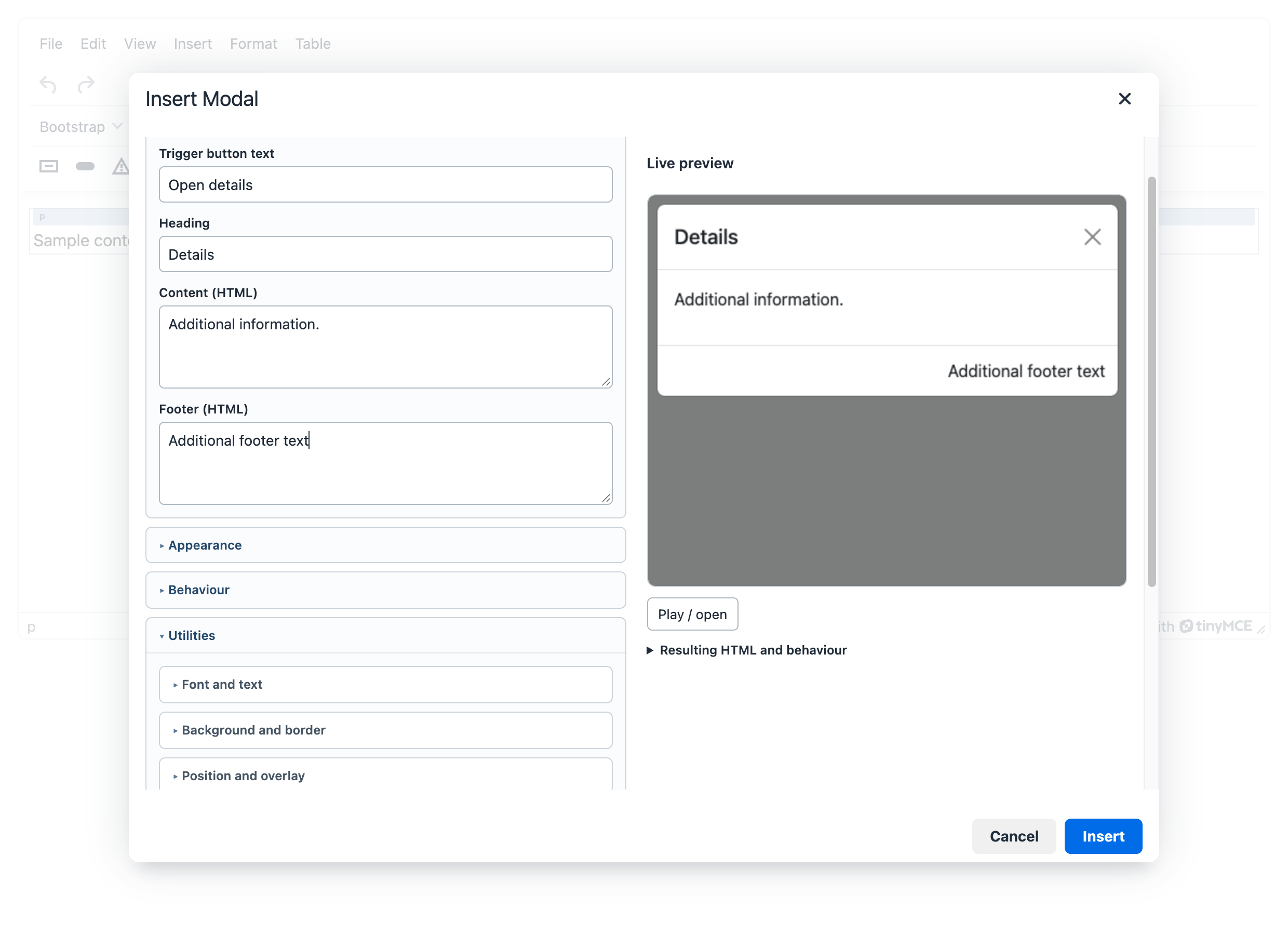Image resolution: width=1288 pixels, height=935 pixels.
Task: Expand the Behaviour section
Action: (x=385, y=590)
